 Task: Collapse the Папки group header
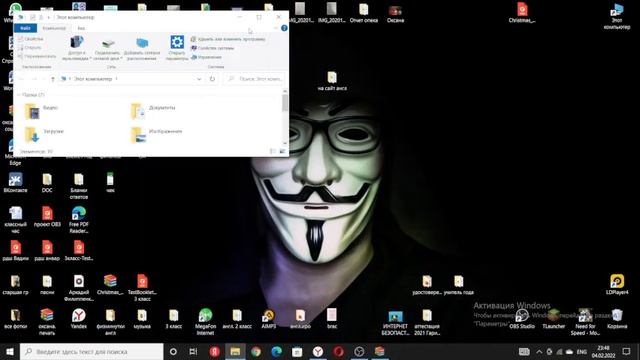tap(32, 95)
